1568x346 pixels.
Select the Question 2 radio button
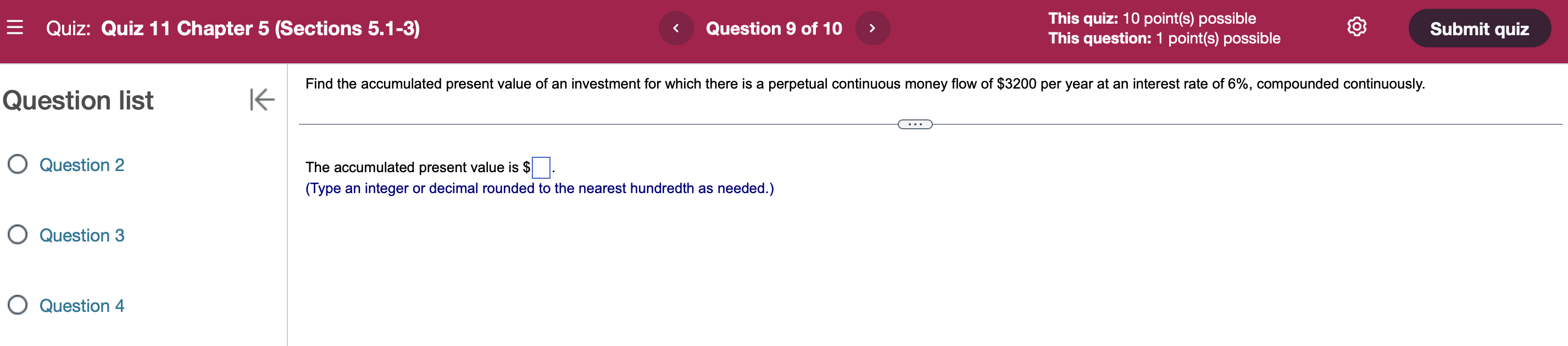tap(18, 164)
